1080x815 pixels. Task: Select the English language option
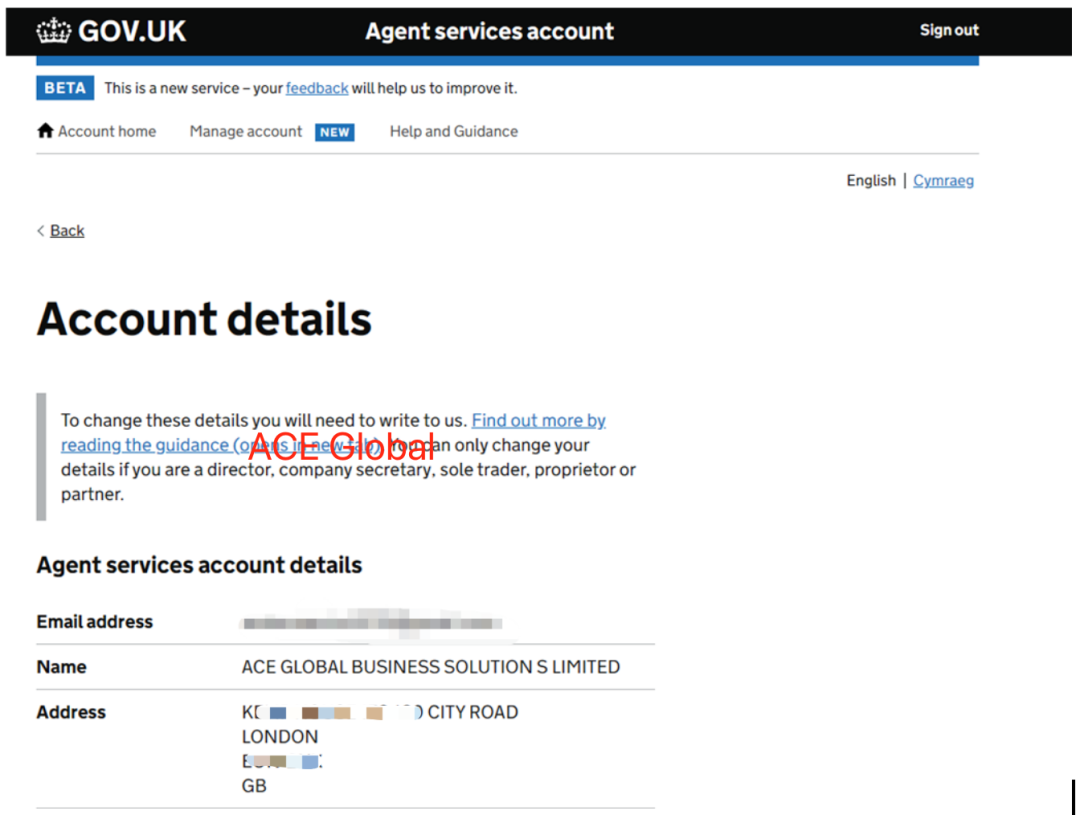click(871, 181)
